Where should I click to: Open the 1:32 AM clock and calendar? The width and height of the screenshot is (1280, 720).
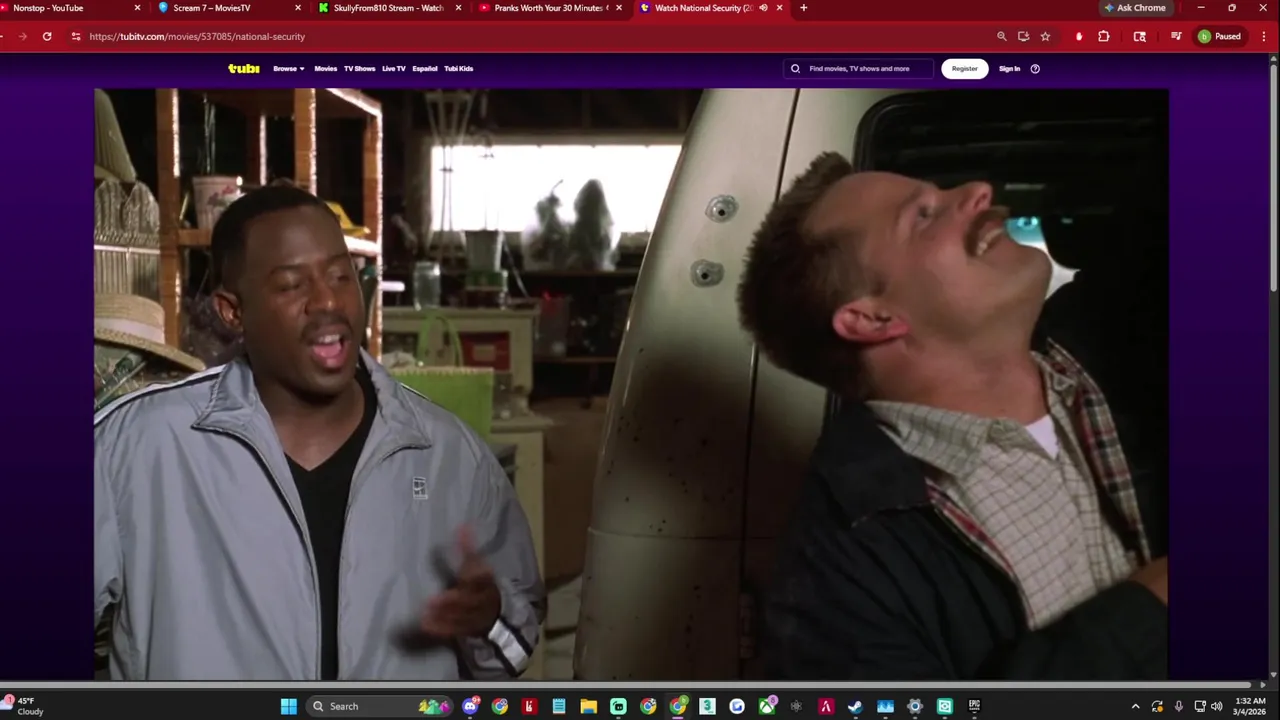[x=1250, y=707]
